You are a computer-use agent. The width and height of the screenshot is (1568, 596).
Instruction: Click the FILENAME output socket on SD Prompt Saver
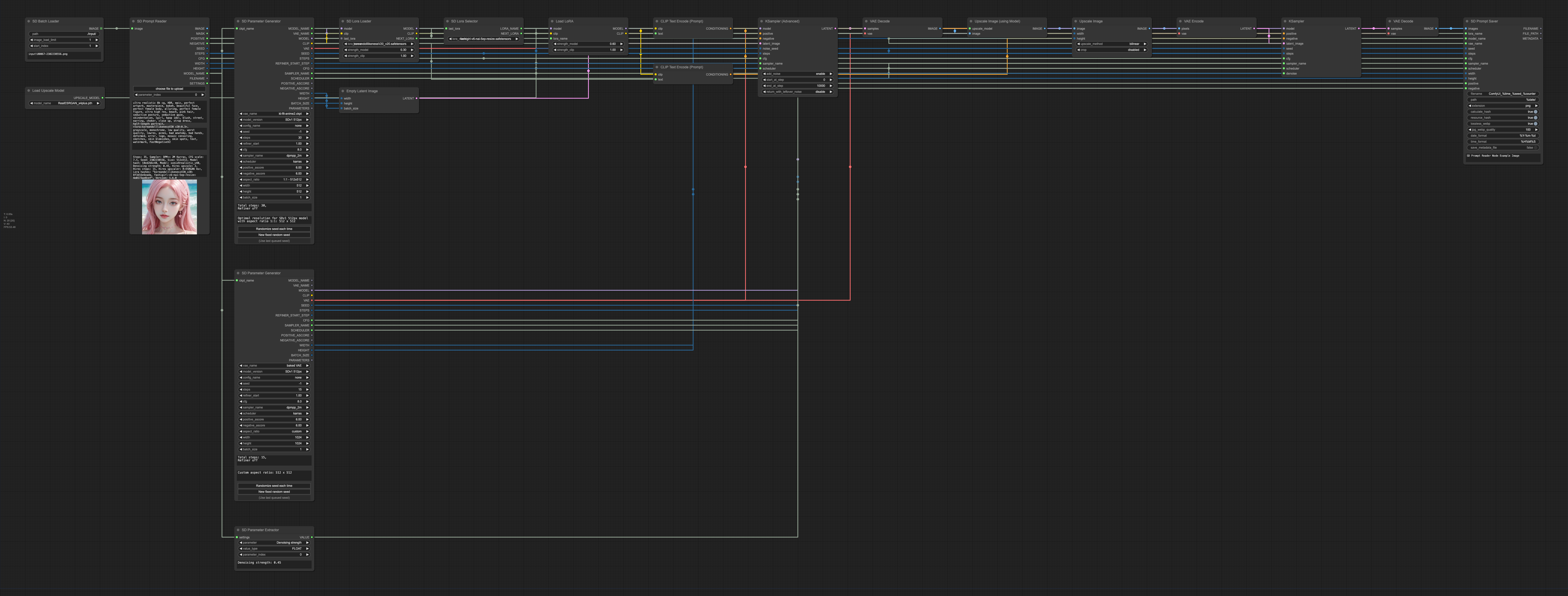1541,29
